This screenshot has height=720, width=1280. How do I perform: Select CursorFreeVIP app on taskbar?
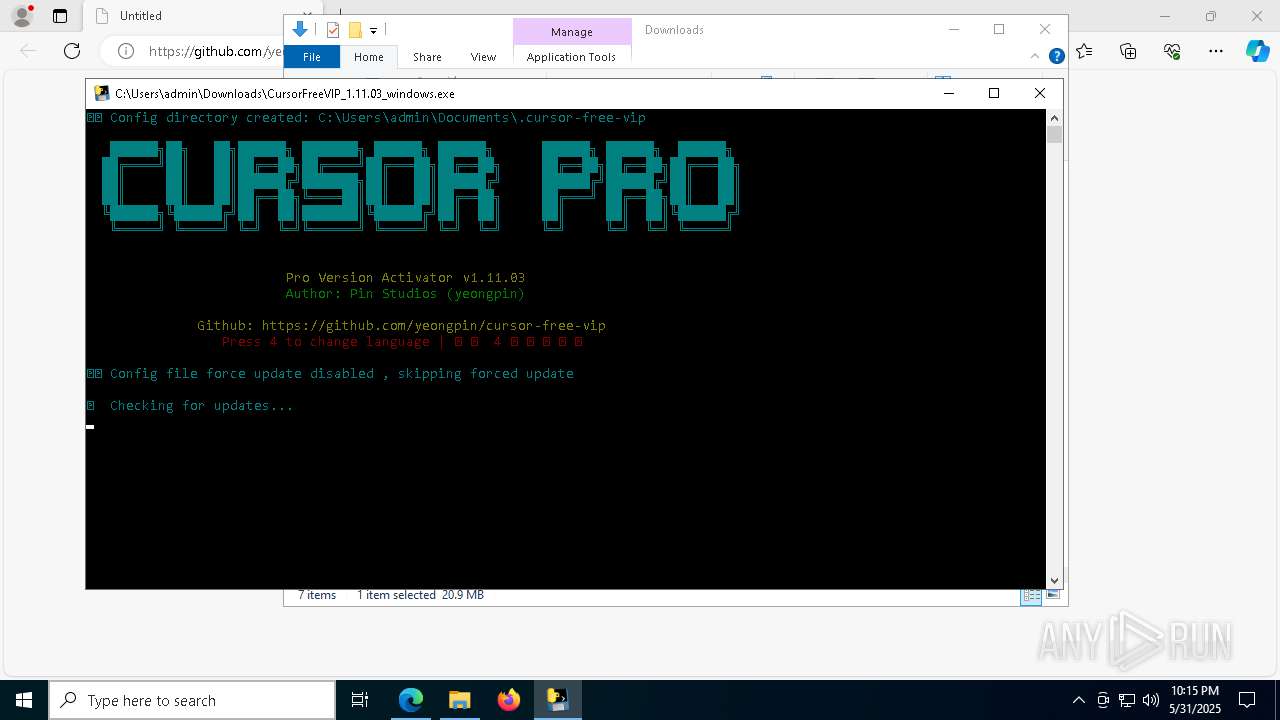click(x=557, y=700)
